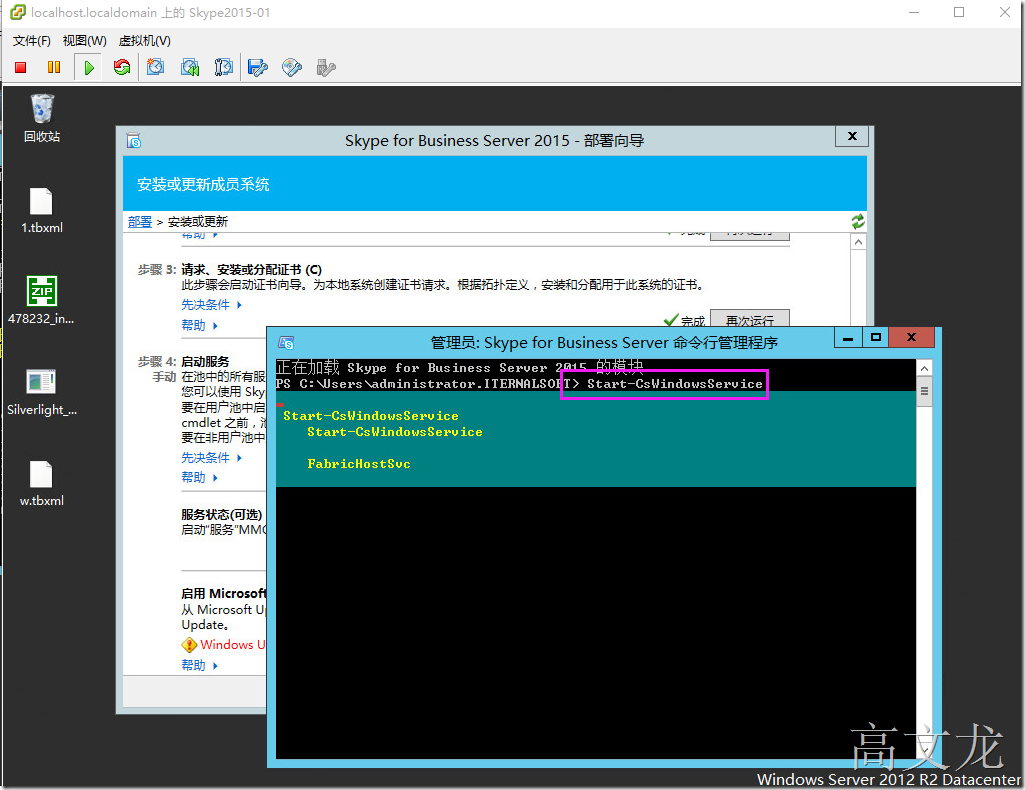
Task: Close the Skype for Business deployment wizard
Action: (852, 136)
